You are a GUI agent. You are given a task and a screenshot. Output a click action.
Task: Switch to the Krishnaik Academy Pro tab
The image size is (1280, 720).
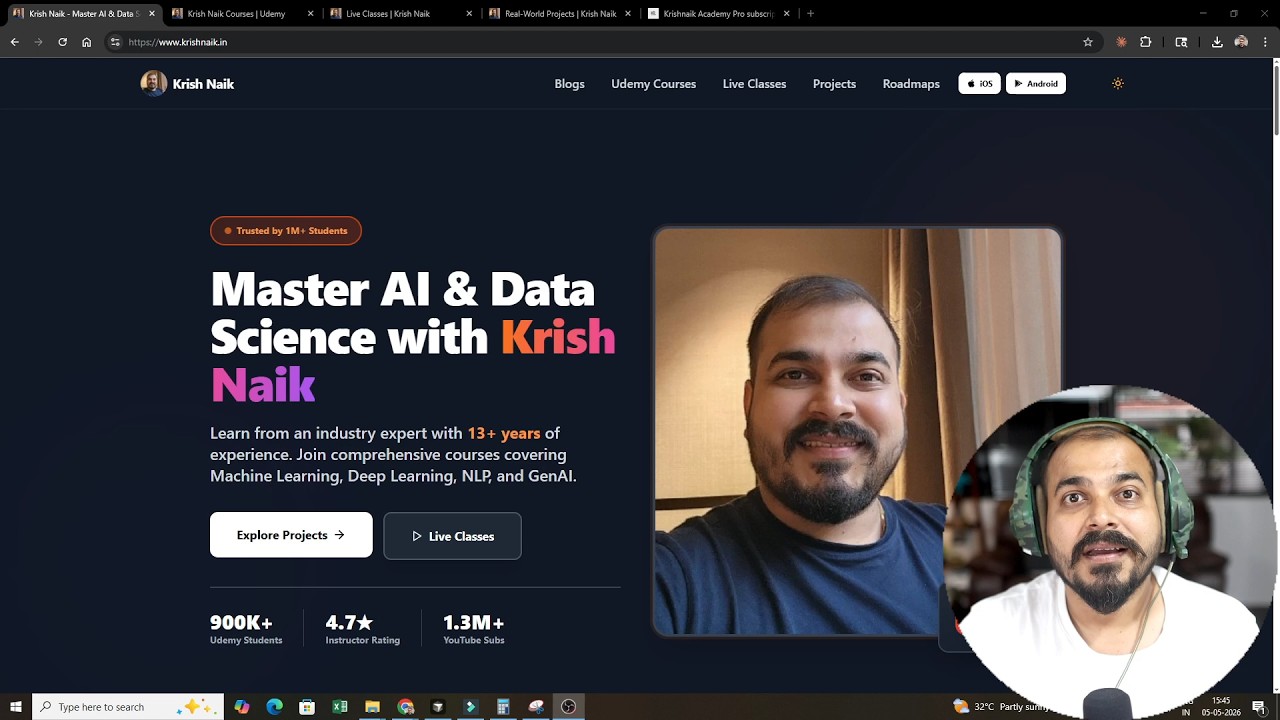tap(718, 14)
